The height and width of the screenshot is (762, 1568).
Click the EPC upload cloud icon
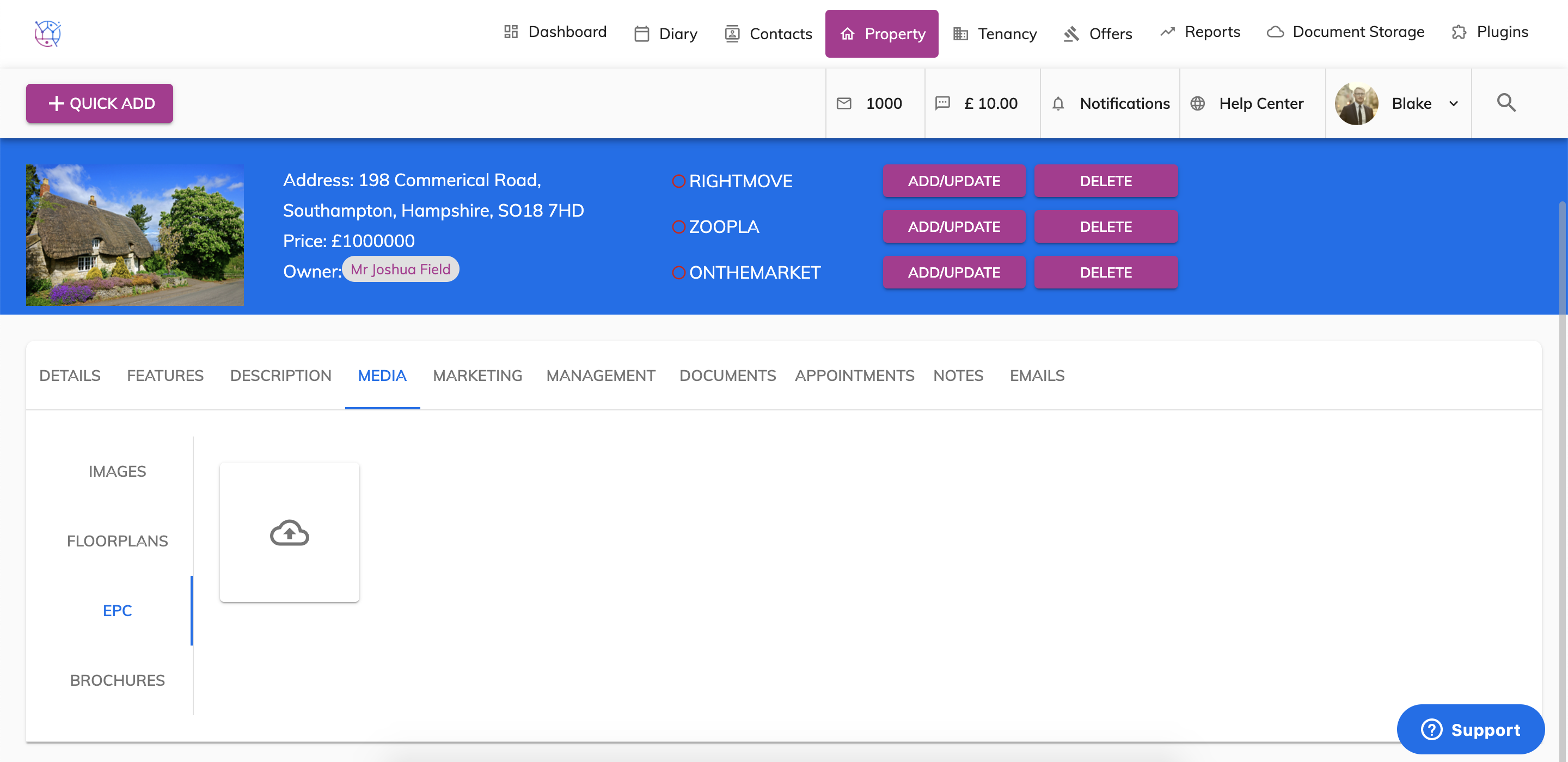pyautogui.click(x=289, y=533)
